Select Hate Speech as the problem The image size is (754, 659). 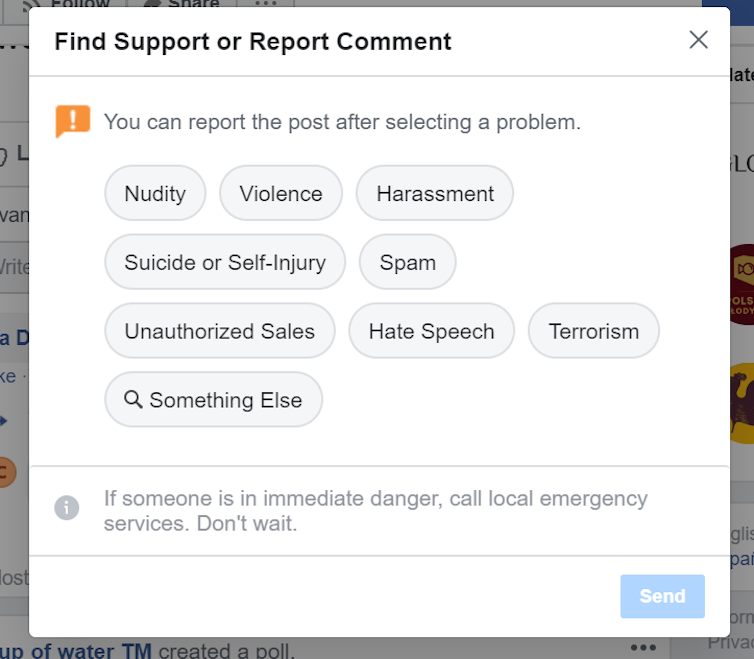(x=432, y=331)
